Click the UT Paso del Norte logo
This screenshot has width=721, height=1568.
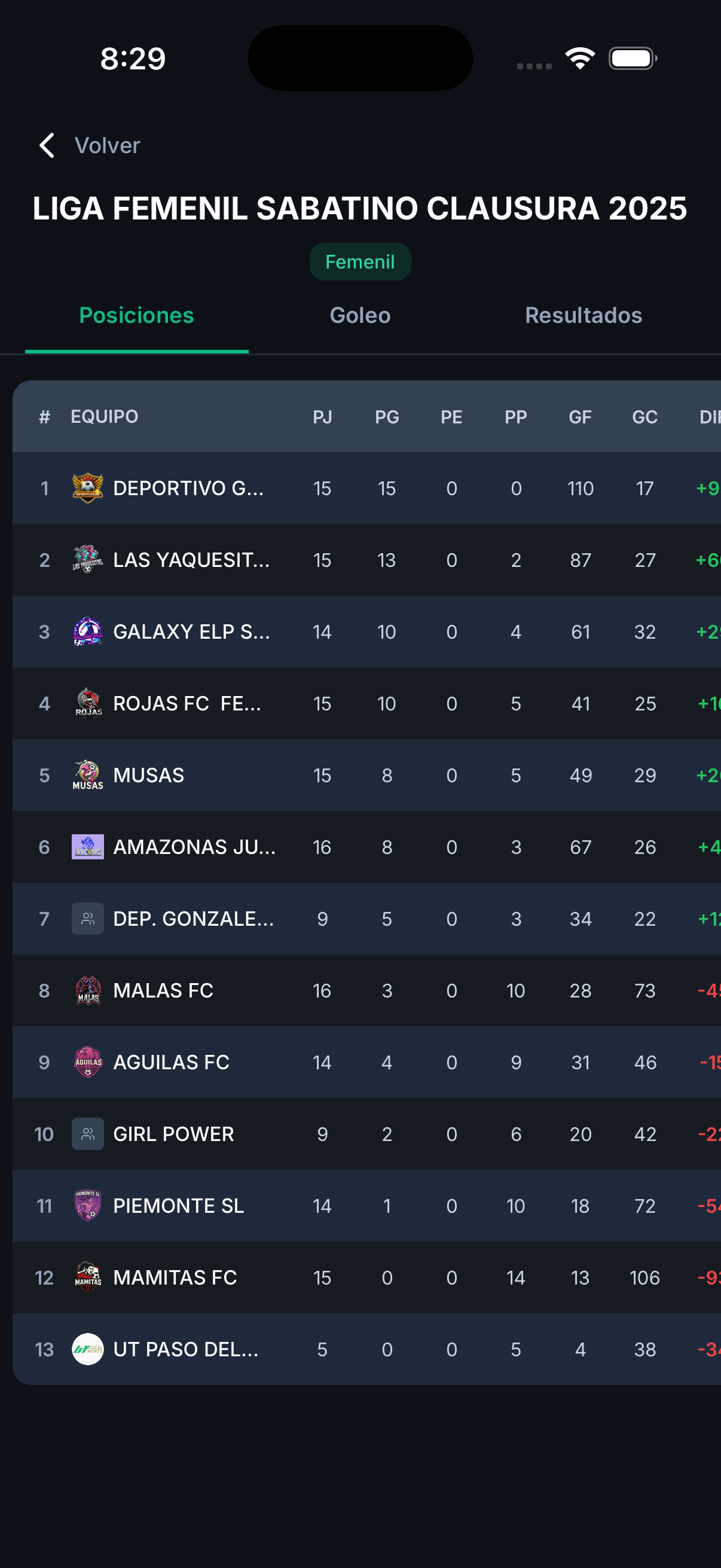(x=88, y=1350)
